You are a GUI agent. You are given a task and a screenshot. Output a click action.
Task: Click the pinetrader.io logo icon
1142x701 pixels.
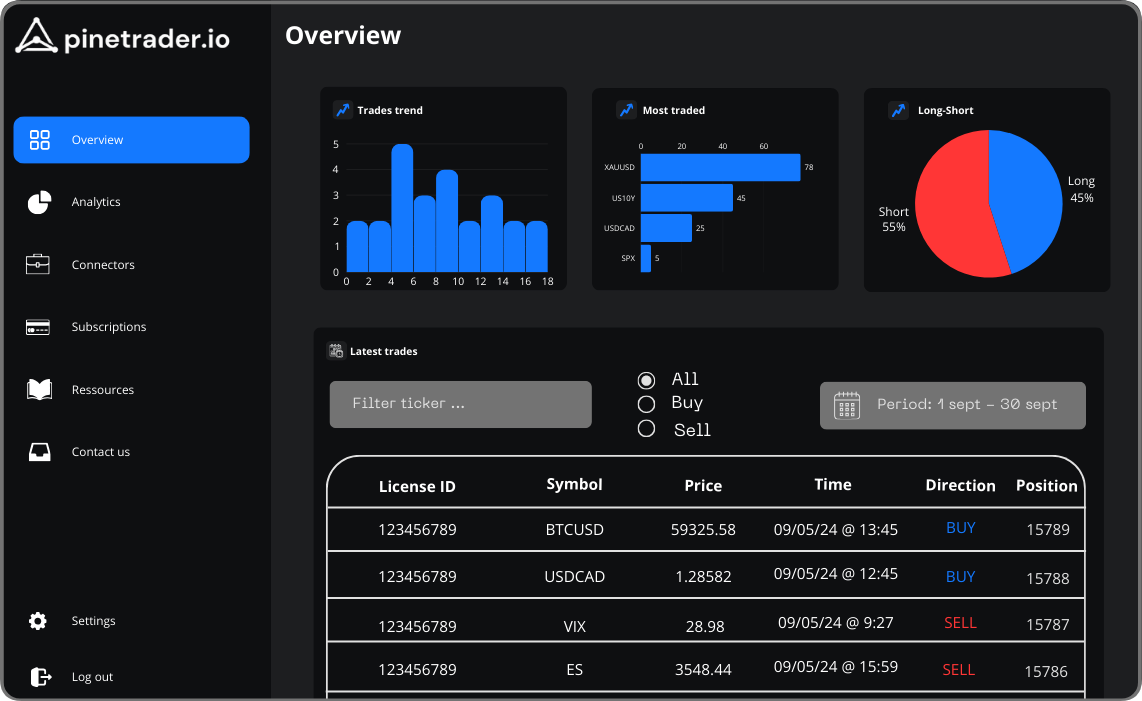point(36,36)
